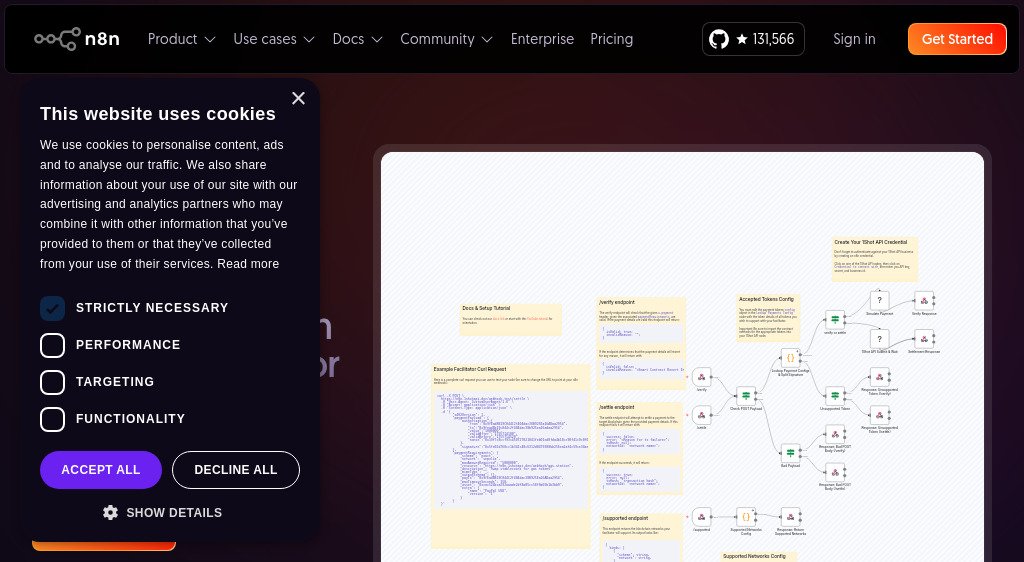The width and height of the screenshot is (1024, 562).
Task: Click the /settle endpoint sticky note
Action: pos(640,448)
